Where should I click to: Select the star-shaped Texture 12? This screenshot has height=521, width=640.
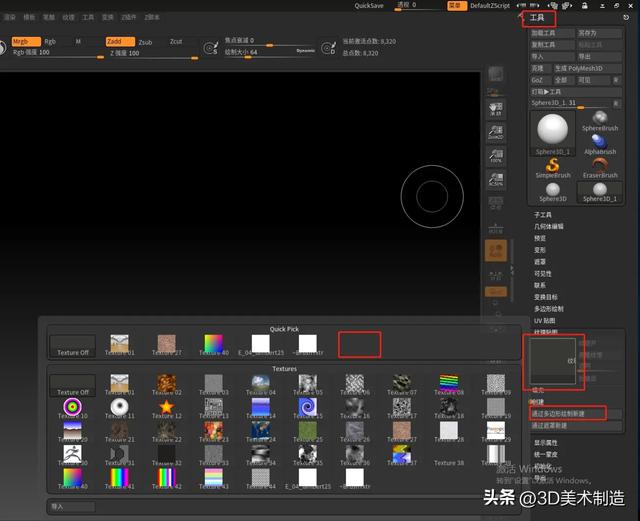click(165, 408)
